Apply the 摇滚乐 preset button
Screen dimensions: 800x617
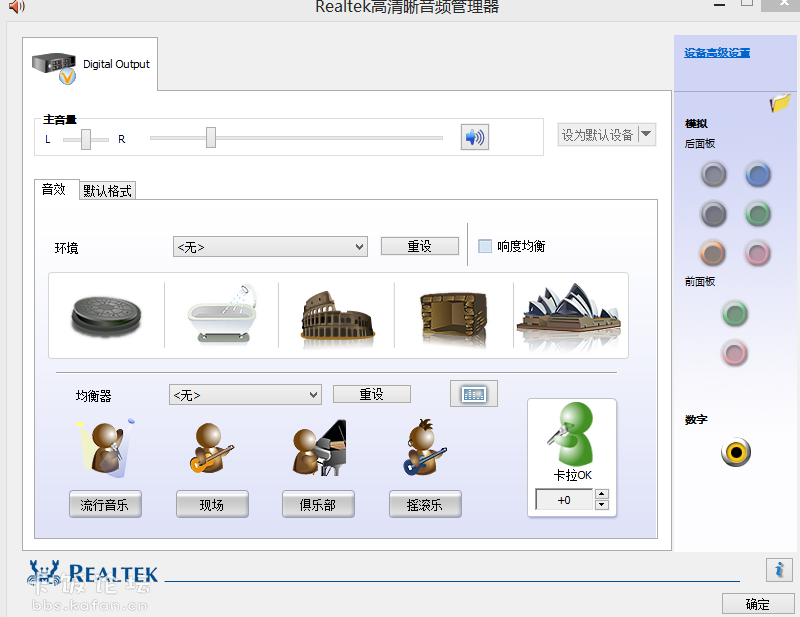pyautogui.click(x=425, y=505)
